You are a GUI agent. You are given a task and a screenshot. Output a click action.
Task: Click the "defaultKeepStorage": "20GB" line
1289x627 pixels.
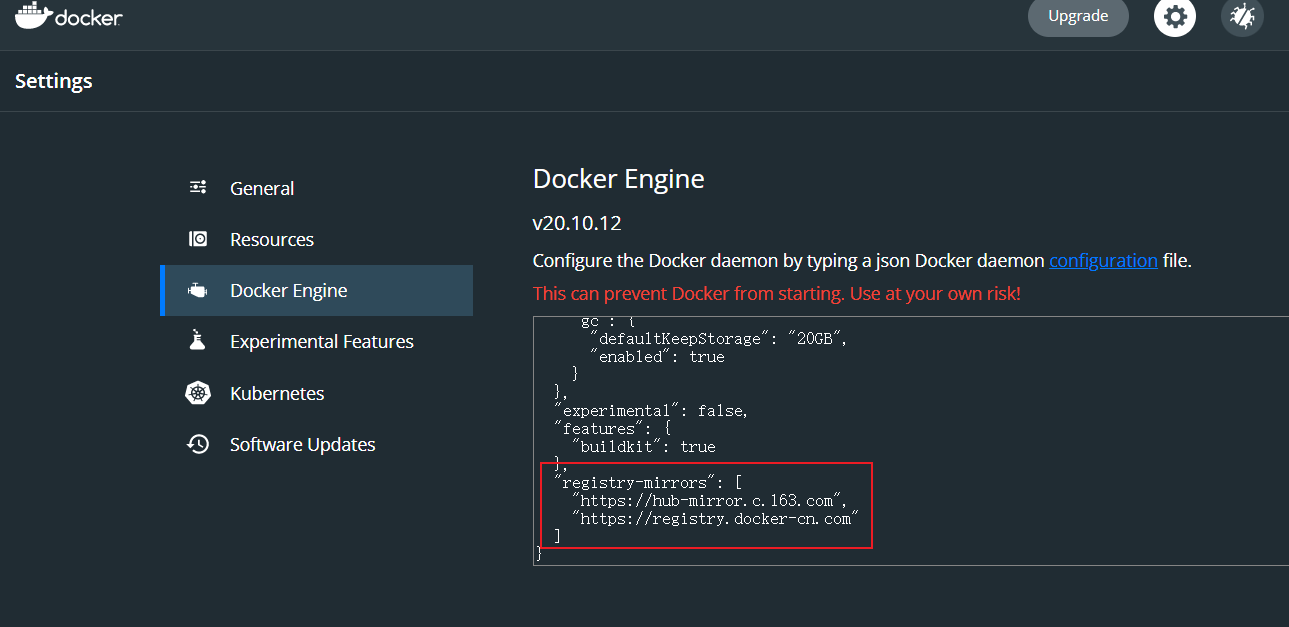[x=718, y=338]
